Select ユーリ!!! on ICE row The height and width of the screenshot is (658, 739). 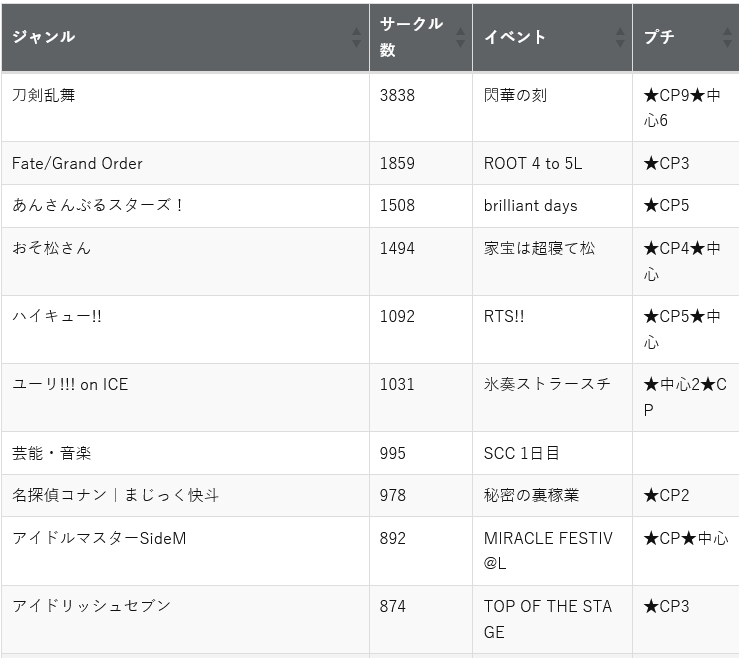[x=370, y=397]
